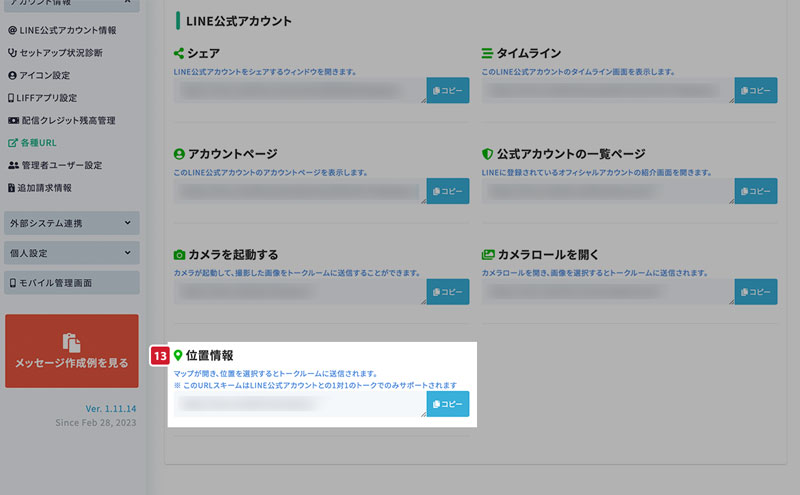Click the map pin icon beside 位置情報
The image size is (800, 495).
[178, 355]
